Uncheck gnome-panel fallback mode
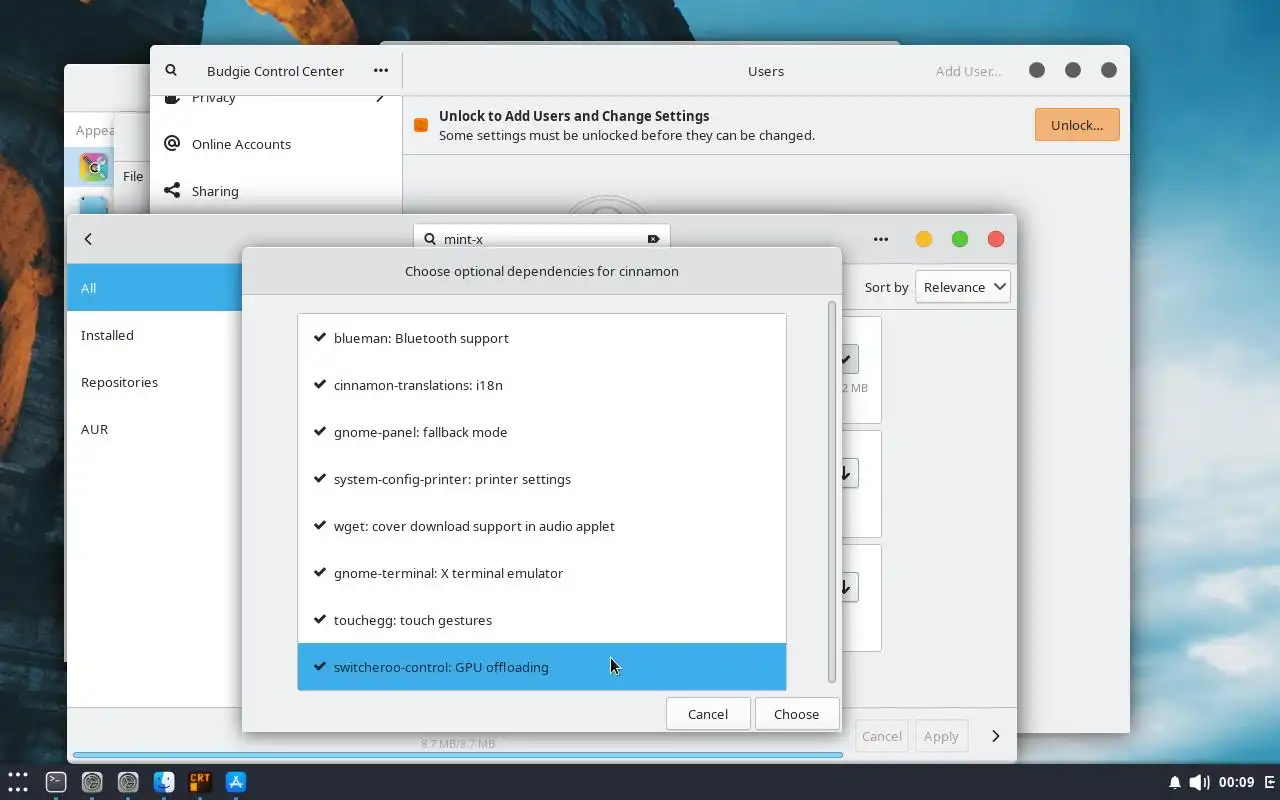Viewport: 1280px width, 800px height. tap(320, 432)
